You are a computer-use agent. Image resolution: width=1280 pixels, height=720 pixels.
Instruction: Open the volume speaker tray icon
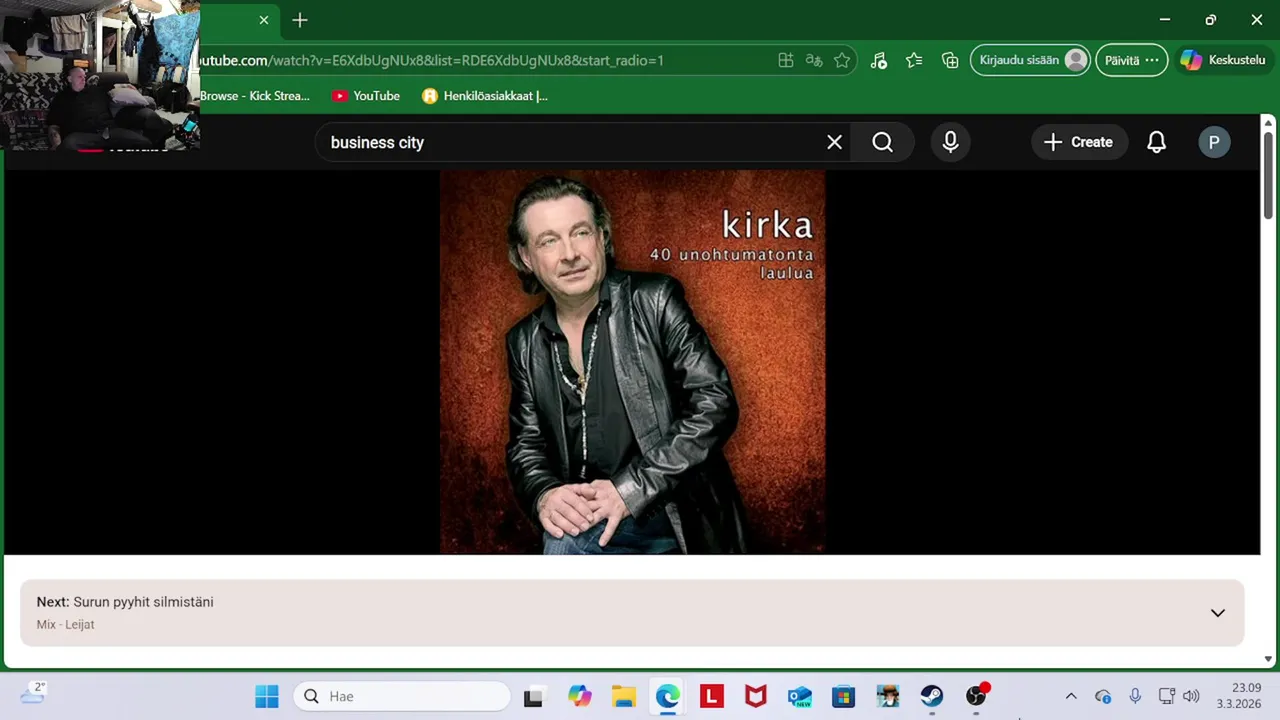click(x=1191, y=696)
